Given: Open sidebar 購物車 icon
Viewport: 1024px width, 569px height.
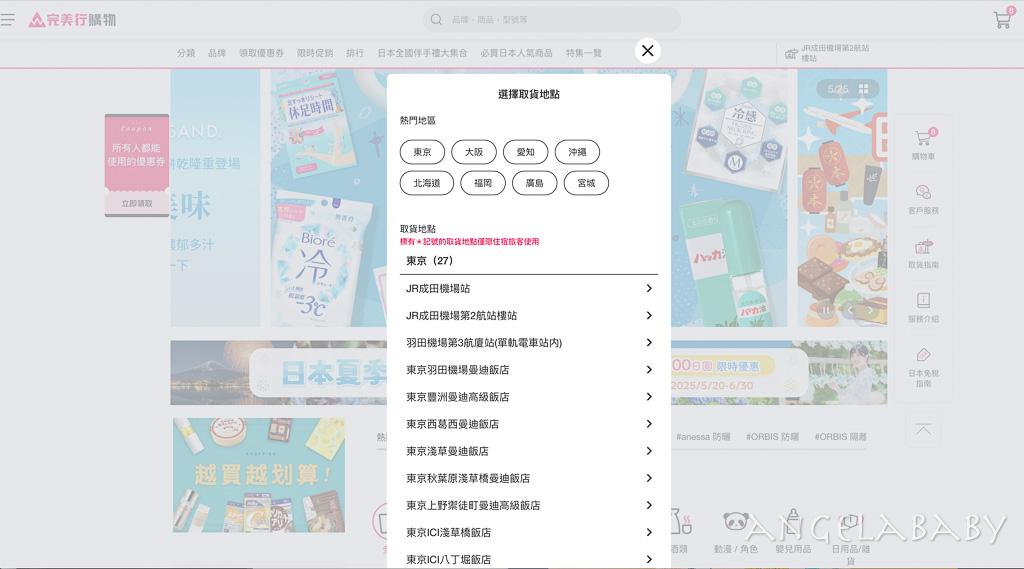Looking at the screenshot, I should click(x=923, y=144).
